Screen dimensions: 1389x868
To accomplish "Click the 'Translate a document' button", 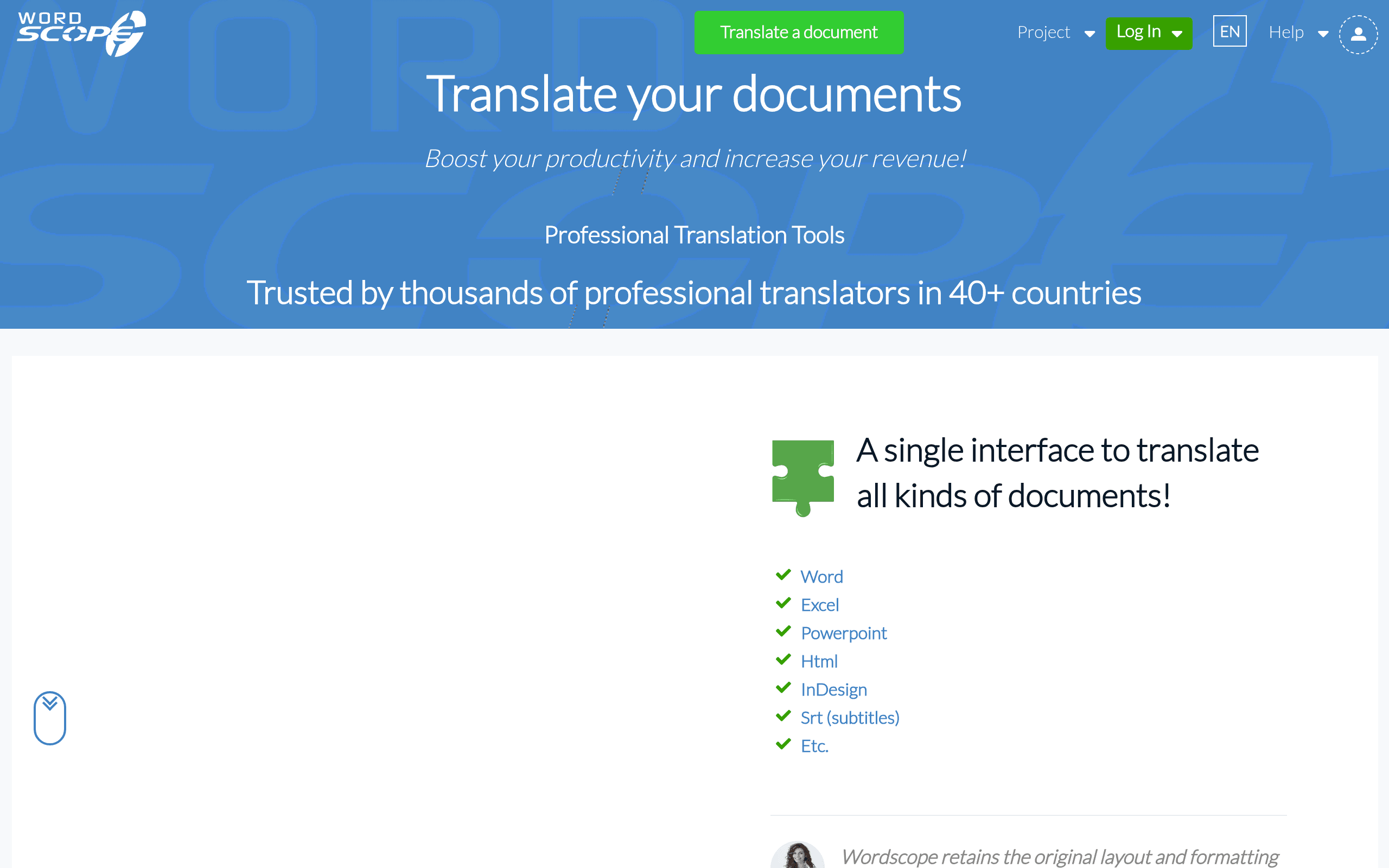I will pos(799,33).
